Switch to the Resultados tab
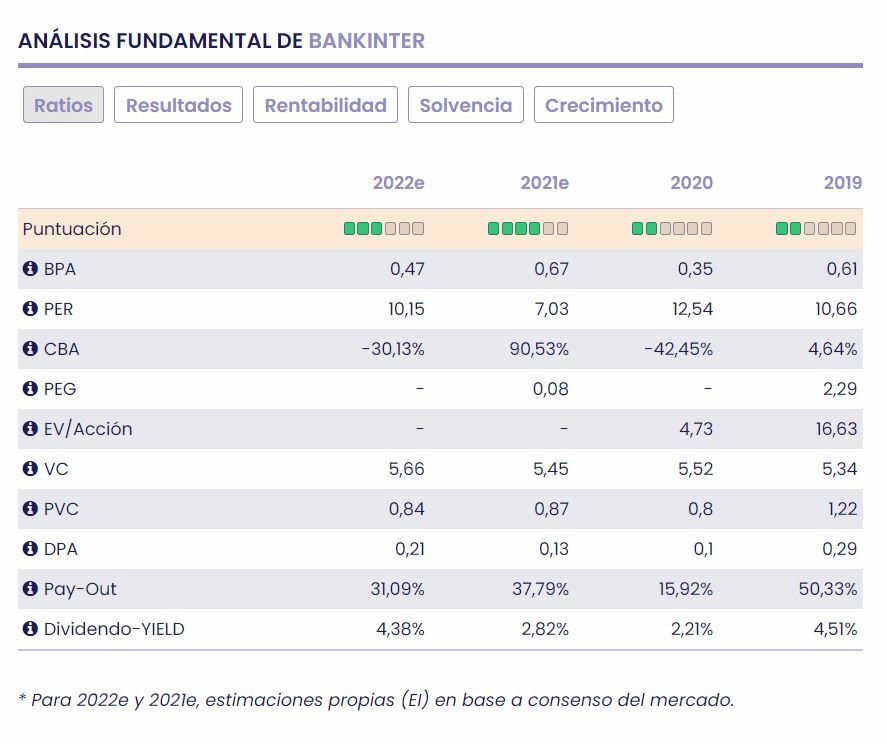Screen dimensions: 887x744 (178, 105)
